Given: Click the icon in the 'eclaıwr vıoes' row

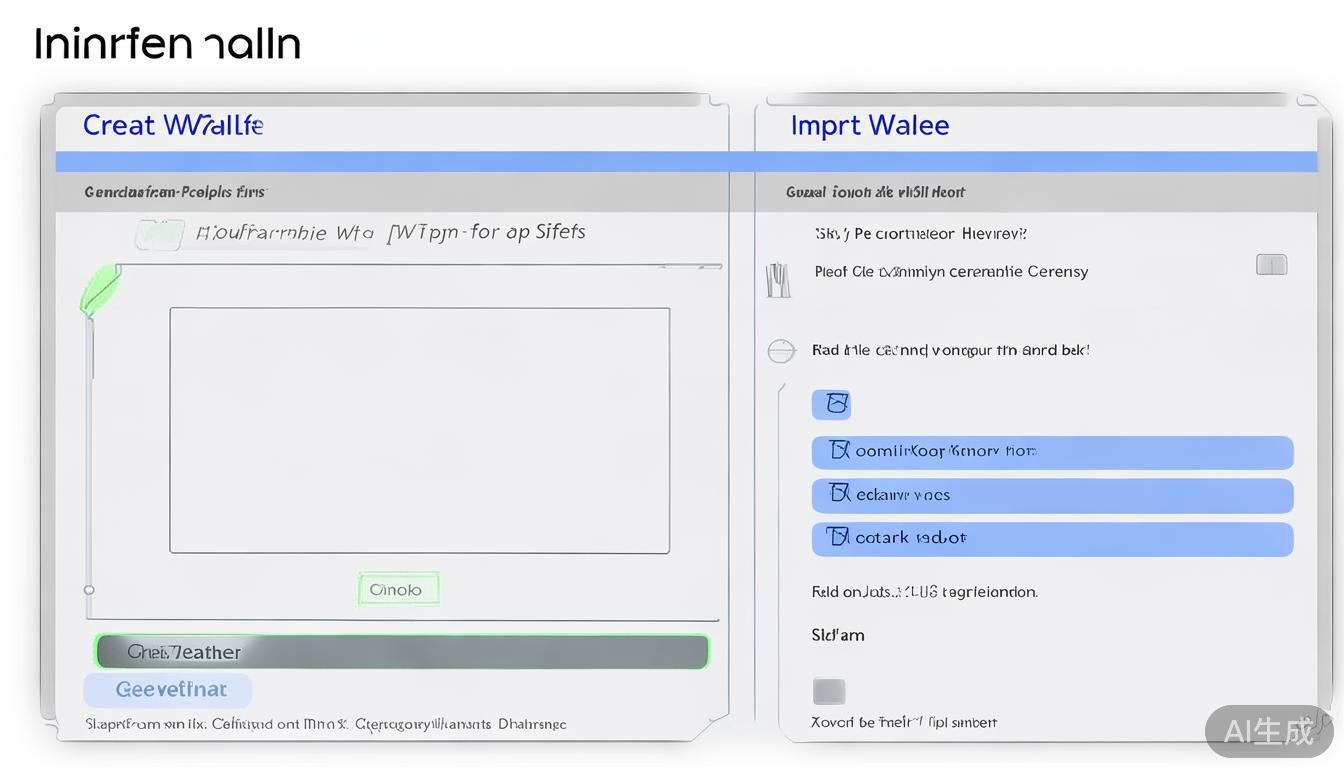Looking at the screenshot, I should [839, 494].
